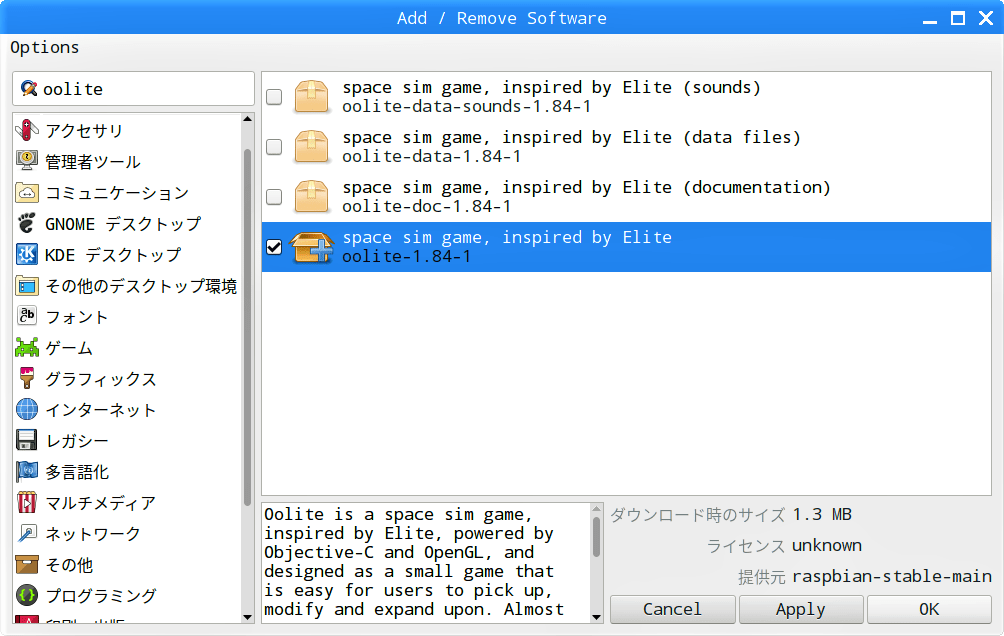The height and width of the screenshot is (636, 1004).
Task: Select the KDE デスクトップ category label
Action: point(113,255)
